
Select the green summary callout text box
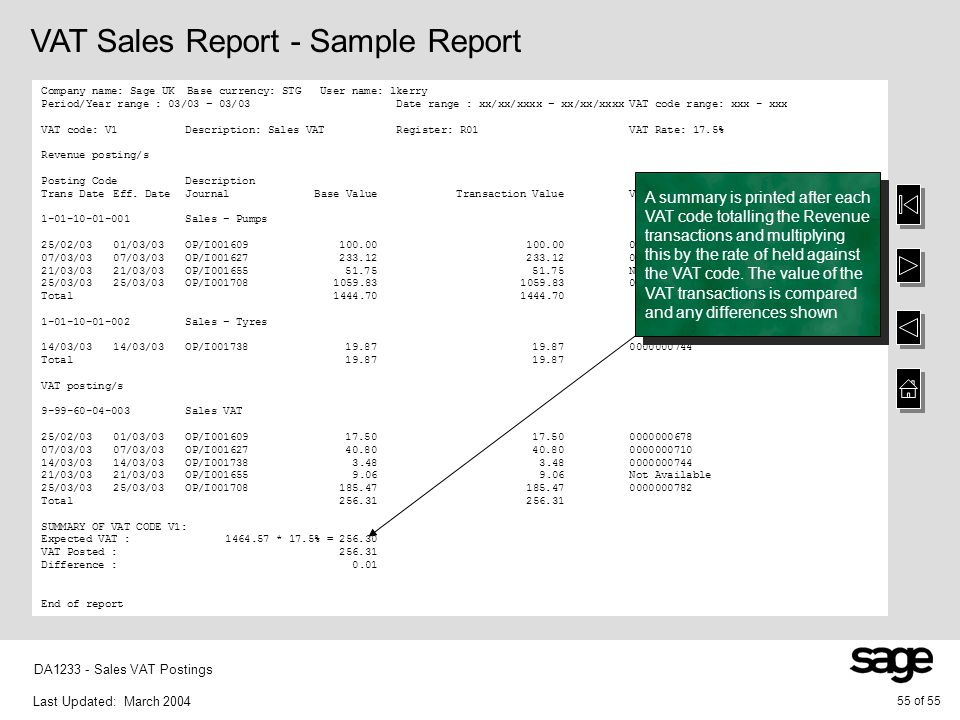click(x=757, y=254)
